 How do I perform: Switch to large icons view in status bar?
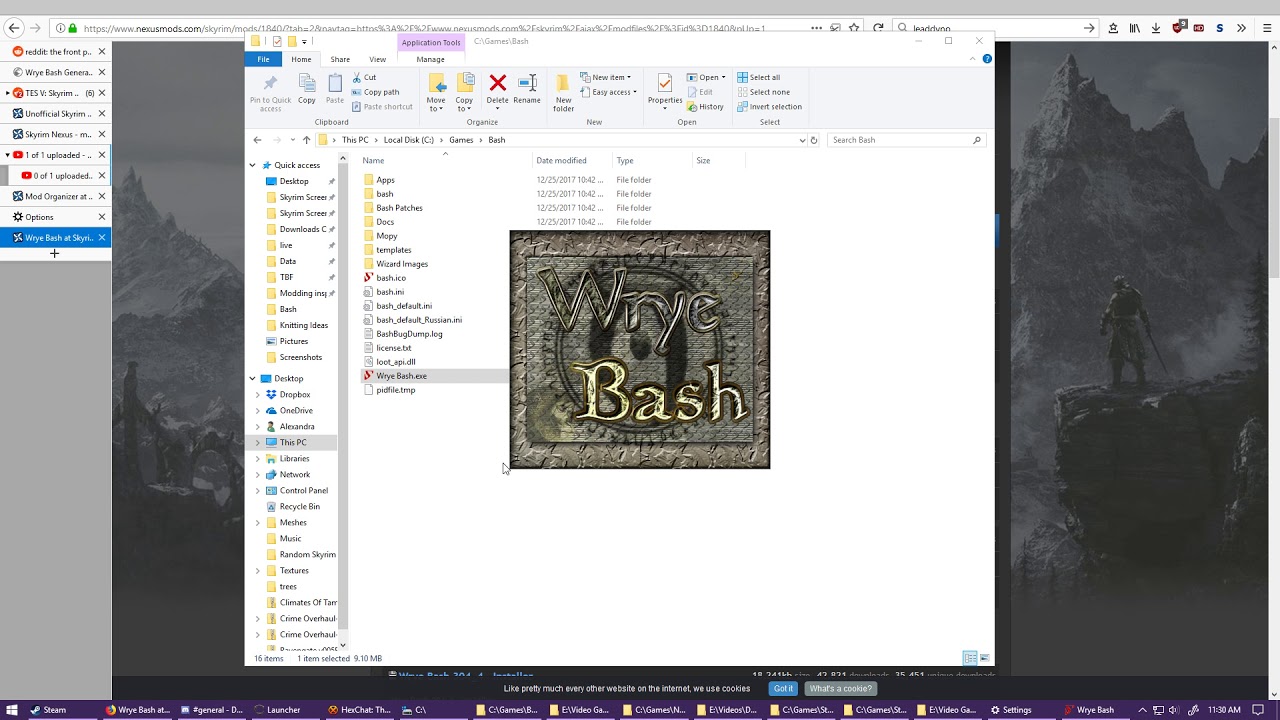(985, 658)
